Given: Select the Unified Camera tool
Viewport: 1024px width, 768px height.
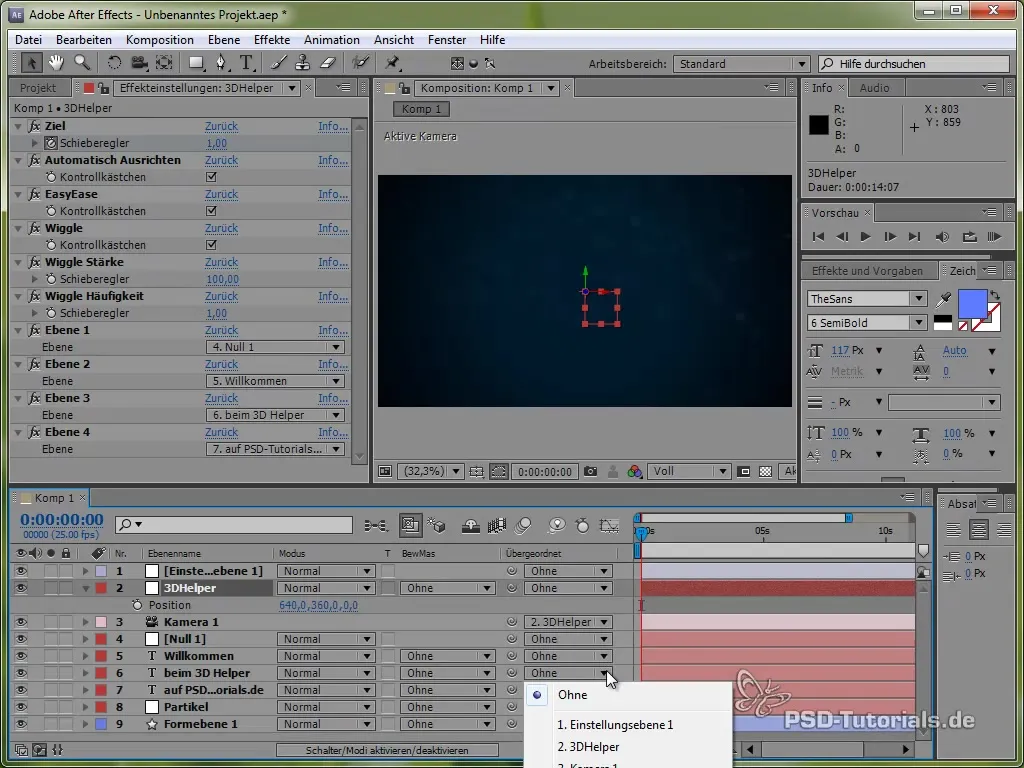Looking at the screenshot, I should click(x=139, y=63).
